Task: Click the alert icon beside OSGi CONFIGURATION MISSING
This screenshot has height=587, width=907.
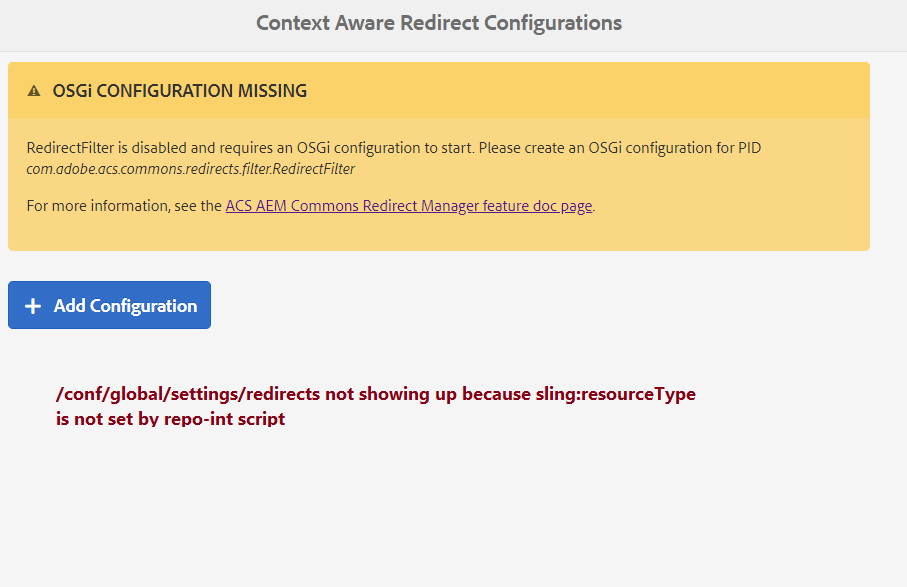Action: tap(35, 90)
